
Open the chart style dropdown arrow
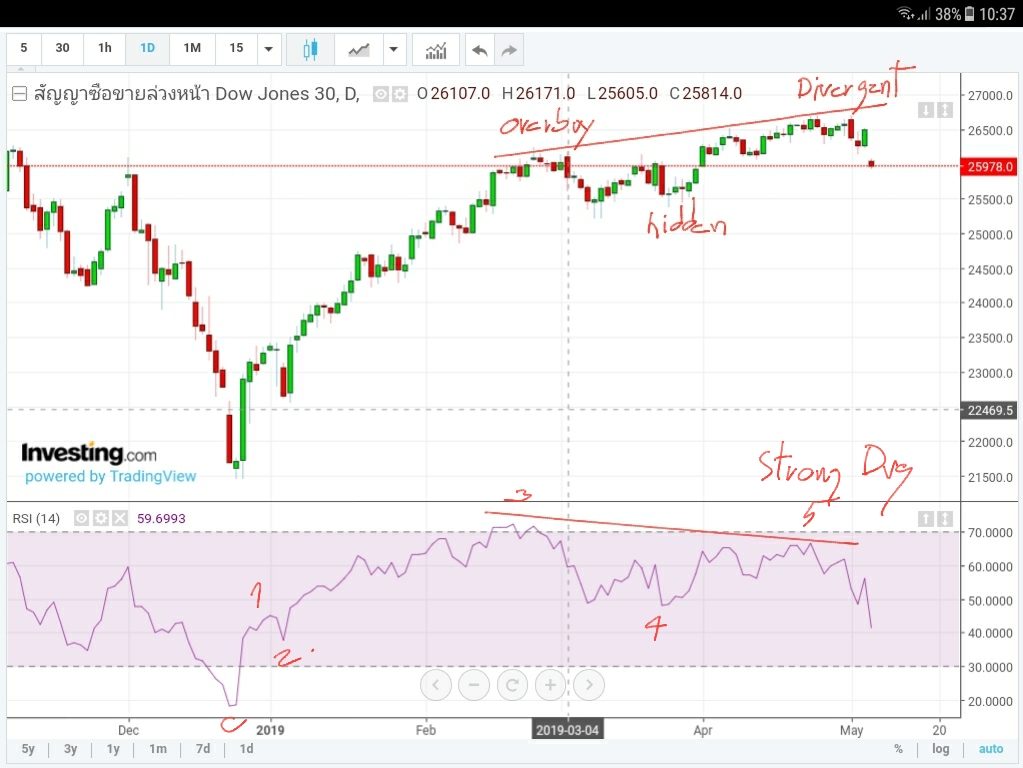393,50
